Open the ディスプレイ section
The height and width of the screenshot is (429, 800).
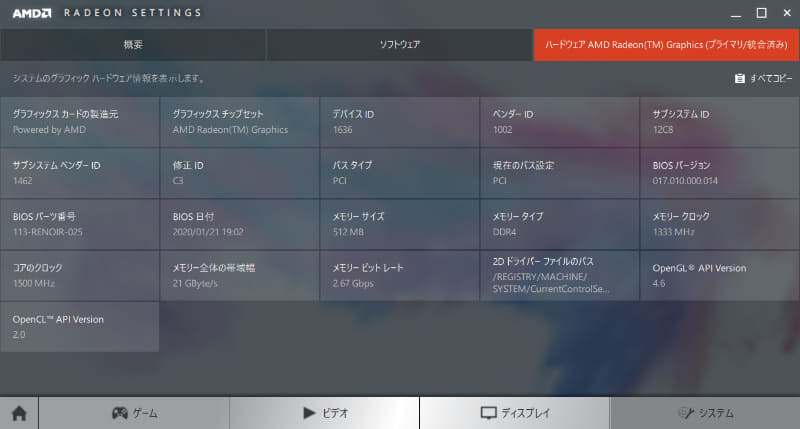[515, 413]
